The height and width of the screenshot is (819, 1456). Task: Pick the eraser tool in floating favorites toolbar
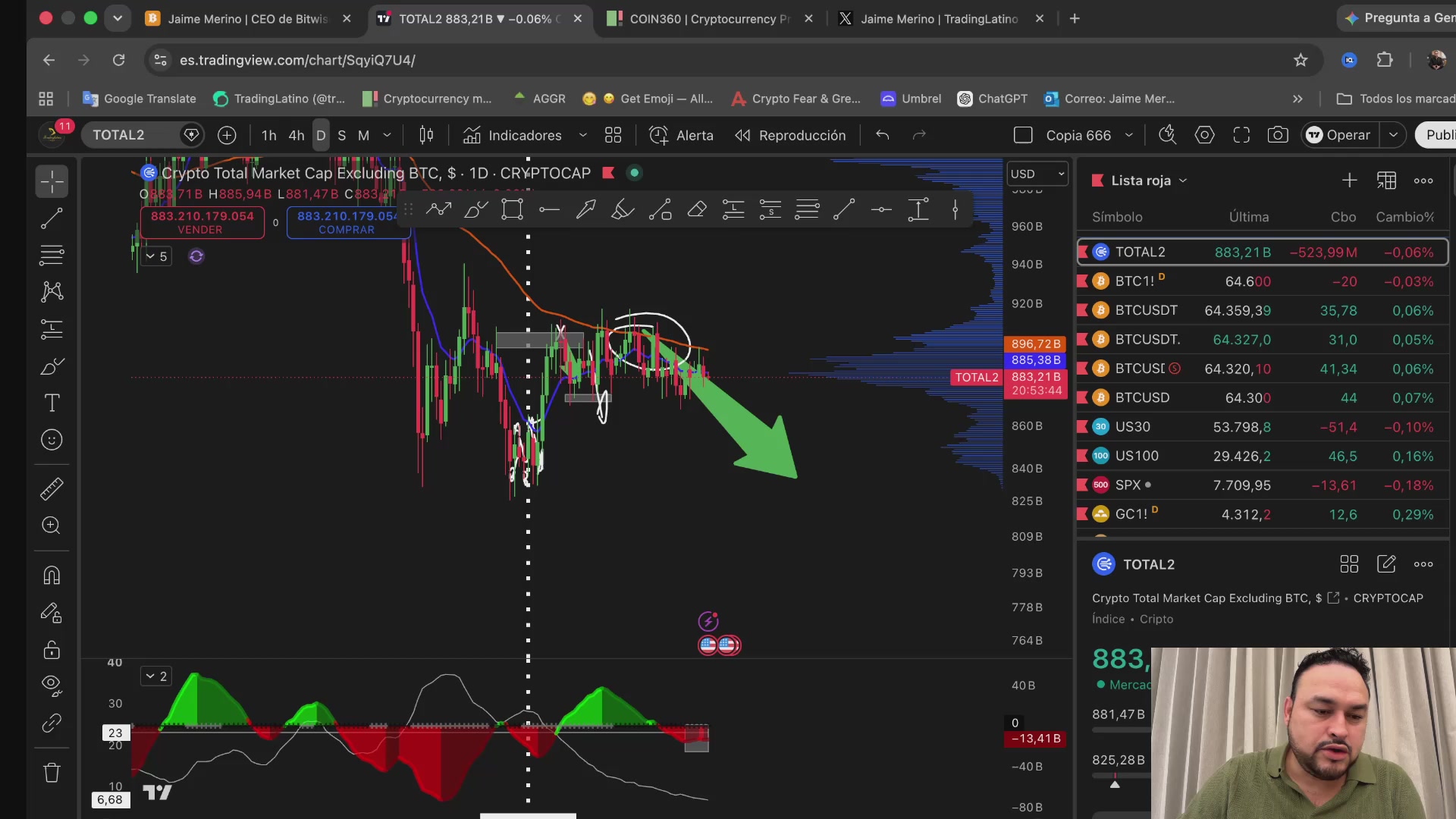[x=696, y=209]
